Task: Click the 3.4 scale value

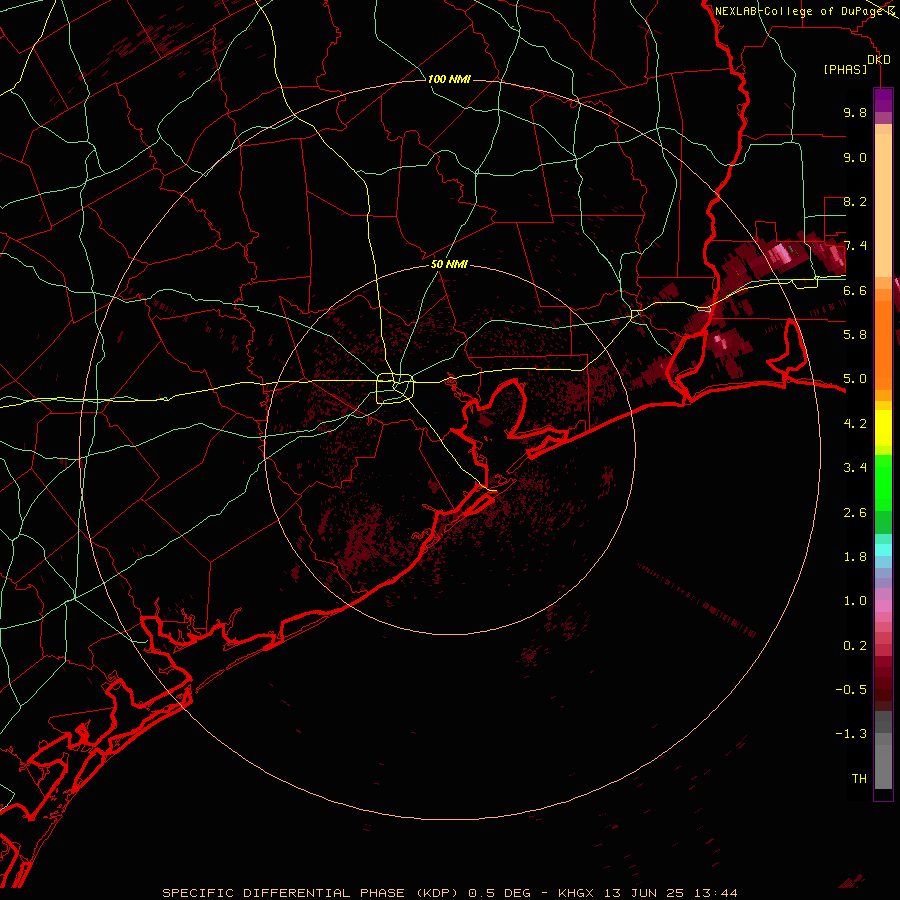Action: click(x=855, y=468)
